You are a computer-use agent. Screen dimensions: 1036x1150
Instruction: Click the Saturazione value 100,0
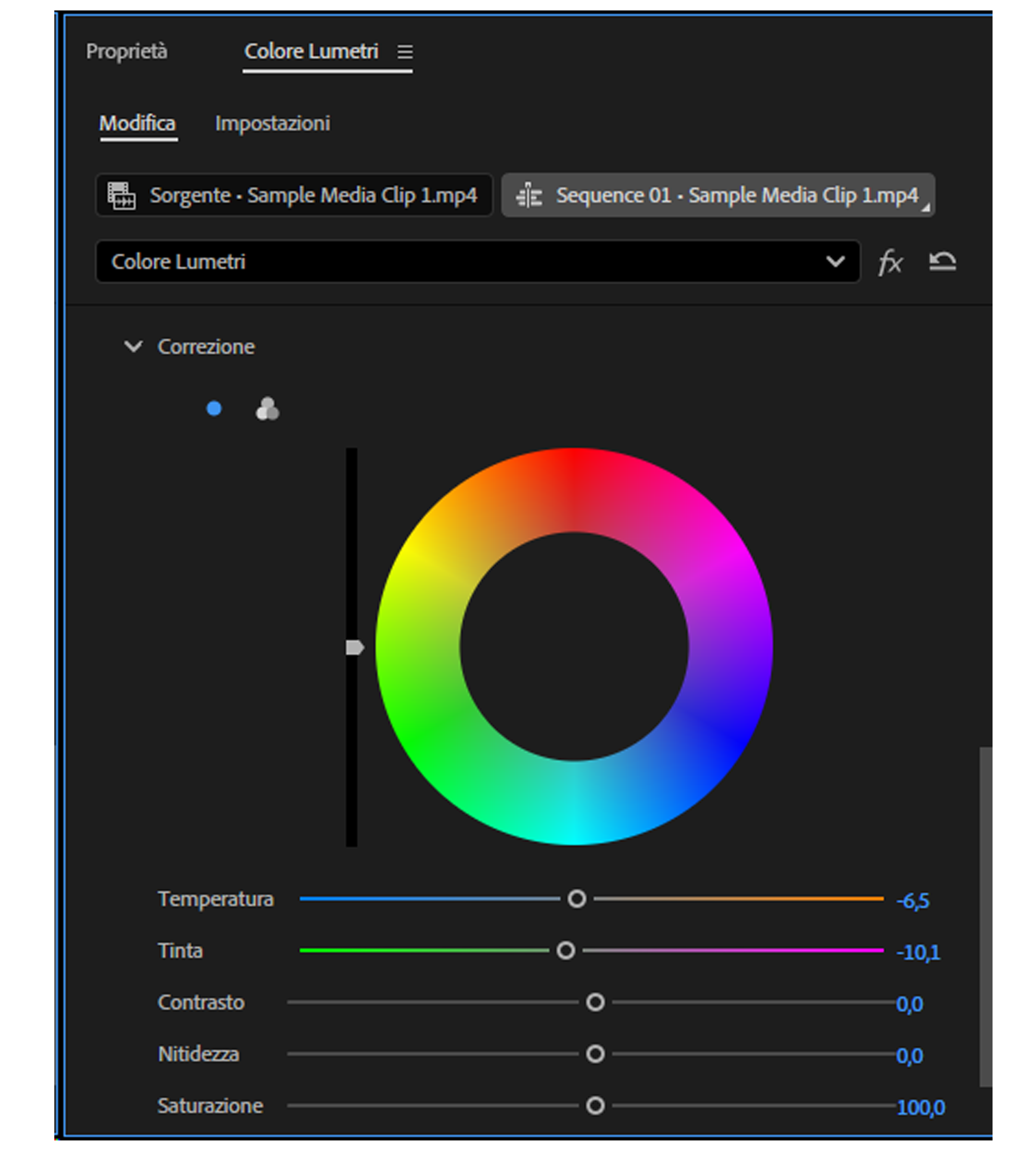pyautogui.click(x=921, y=1107)
